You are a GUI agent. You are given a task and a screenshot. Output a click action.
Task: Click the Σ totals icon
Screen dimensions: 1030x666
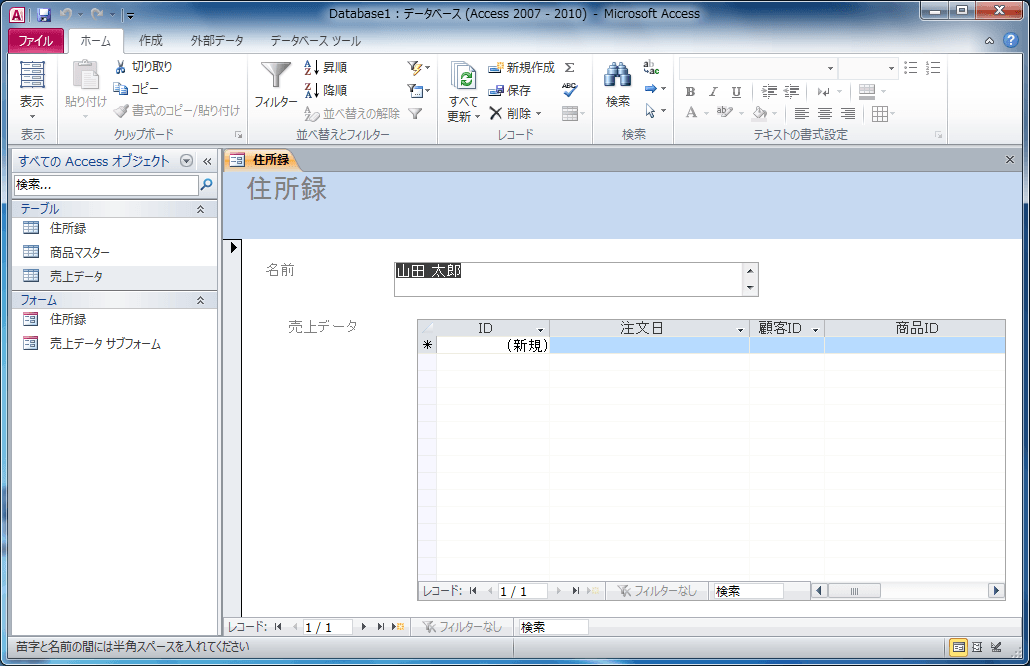tap(570, 67)
